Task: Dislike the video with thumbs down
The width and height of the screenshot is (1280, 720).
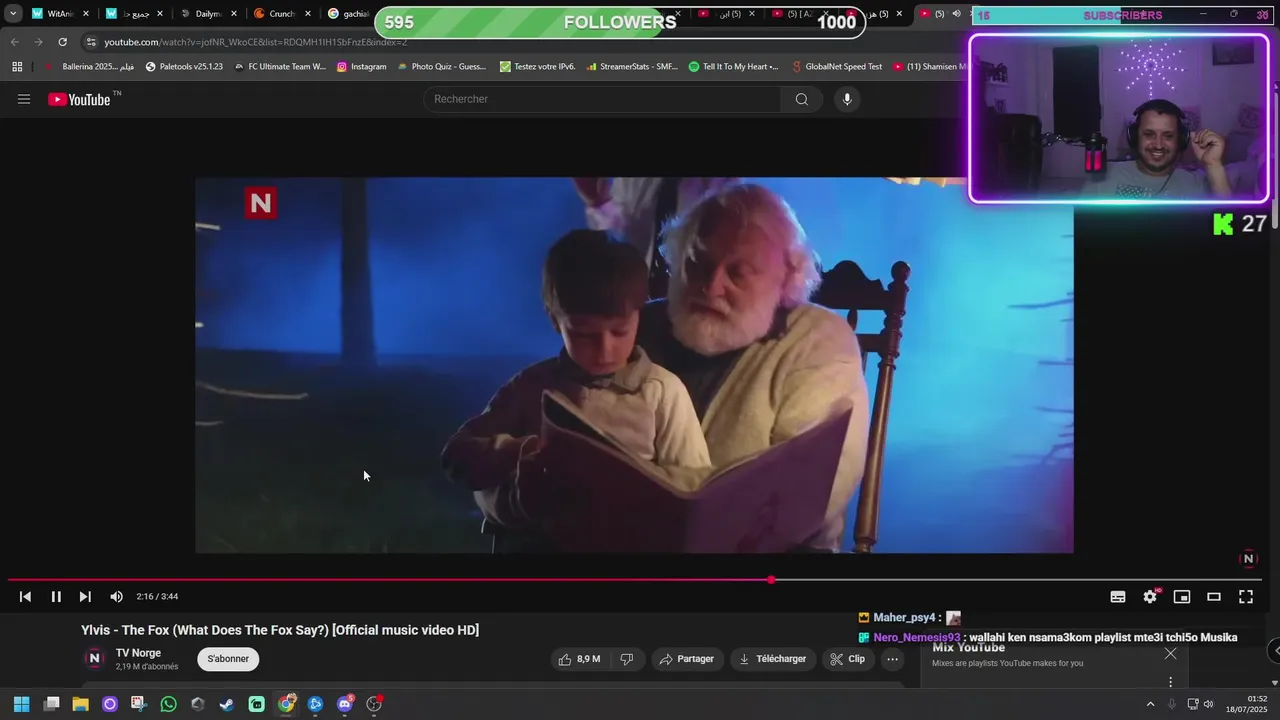Action: point(627,659)
